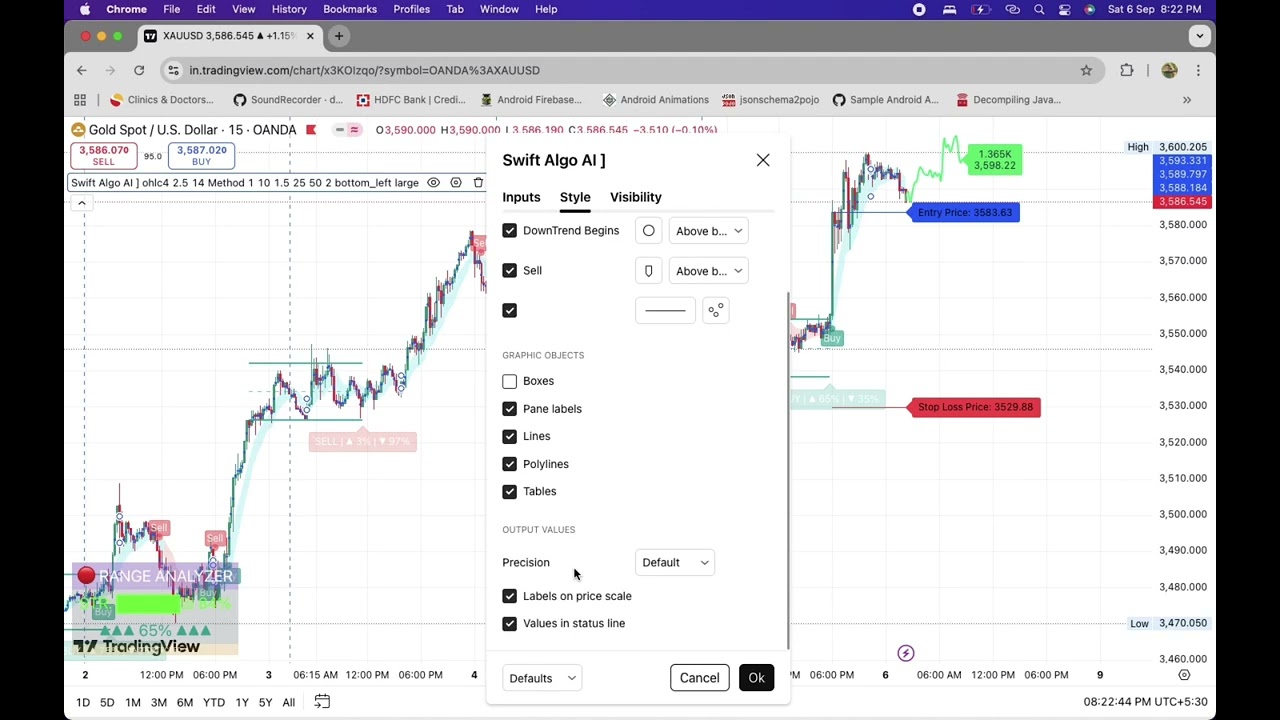The height and width of the screenshot is (720, 1280).
Task: Enable the Boxes checkbox
Action: (x=510, y=381)
